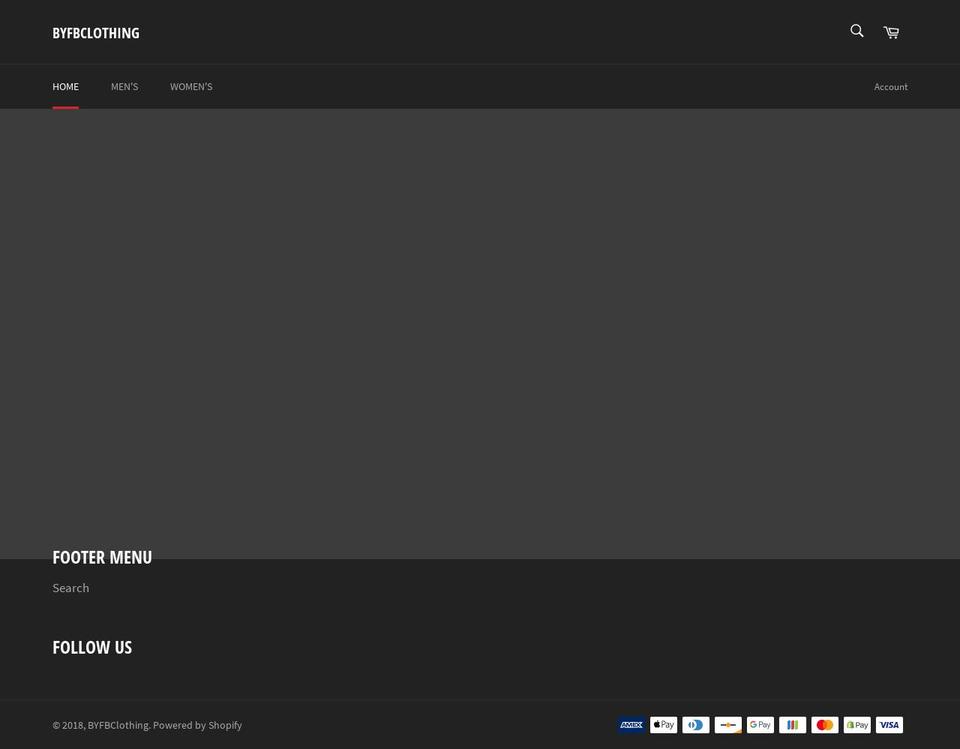Click the JCB payment icon

792,725
